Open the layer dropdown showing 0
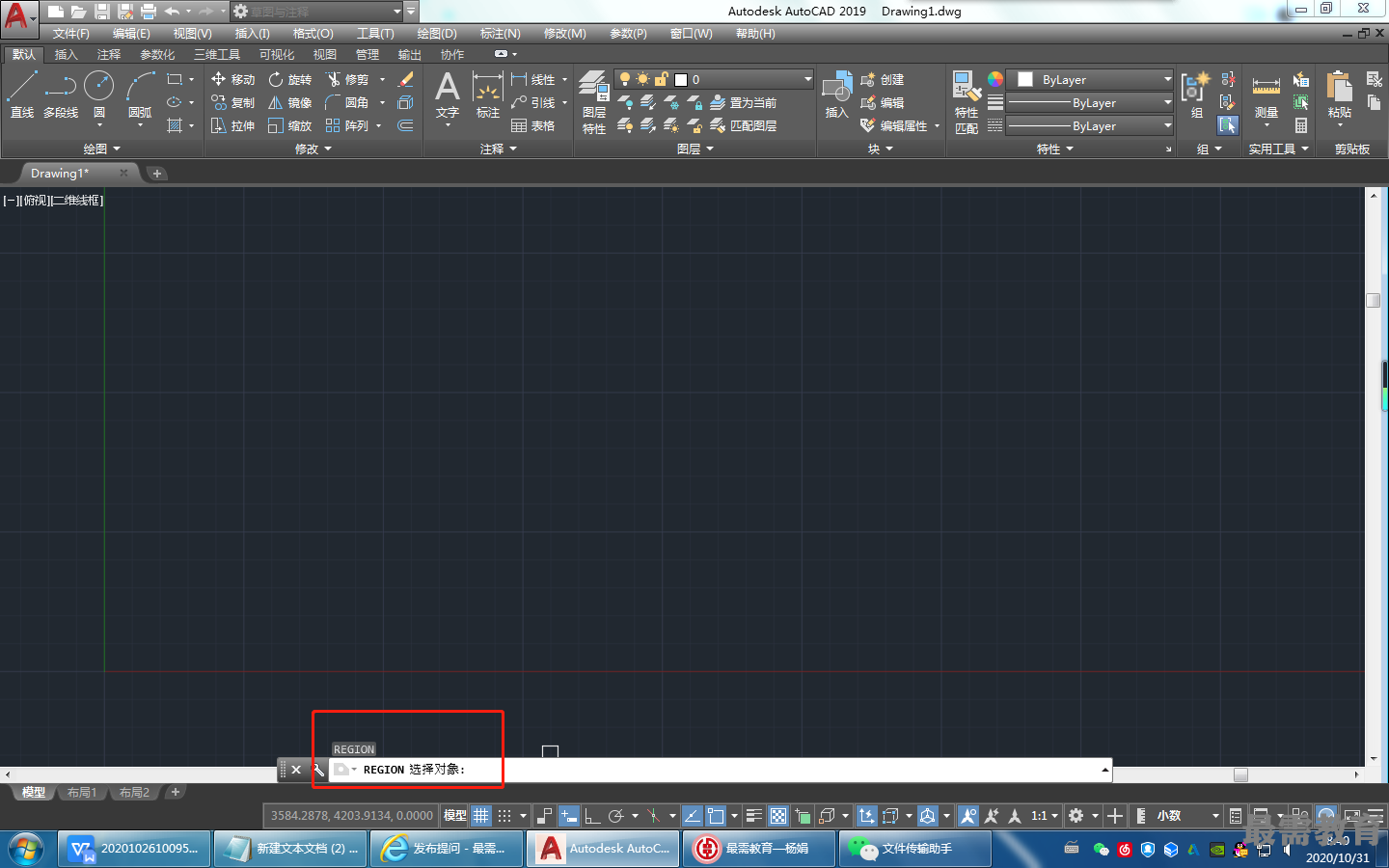This screenshot has height=868, width=1389. 714,79
